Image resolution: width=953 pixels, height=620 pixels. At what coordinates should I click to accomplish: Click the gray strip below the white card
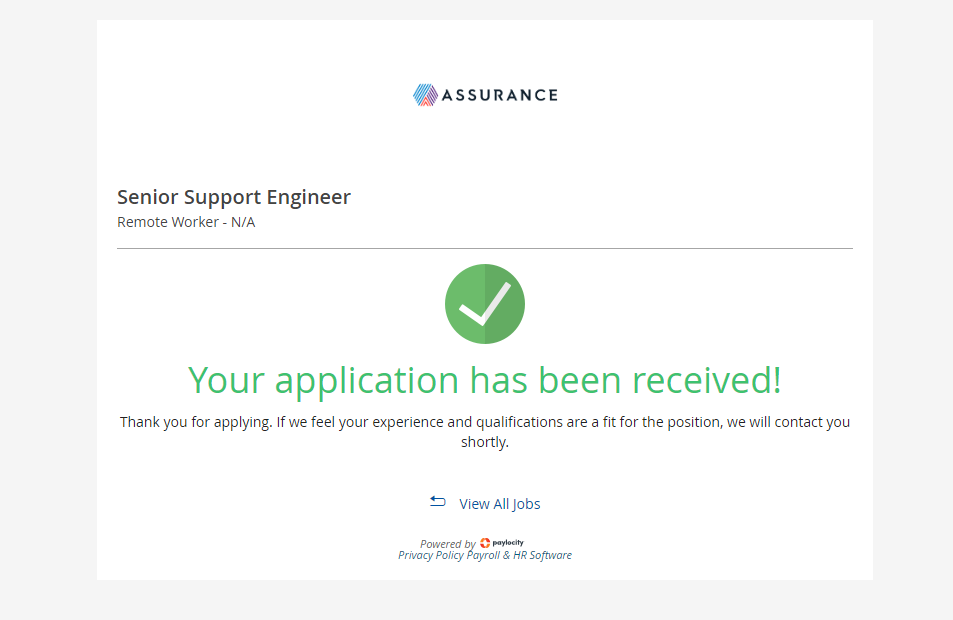(x=485, y=600)
